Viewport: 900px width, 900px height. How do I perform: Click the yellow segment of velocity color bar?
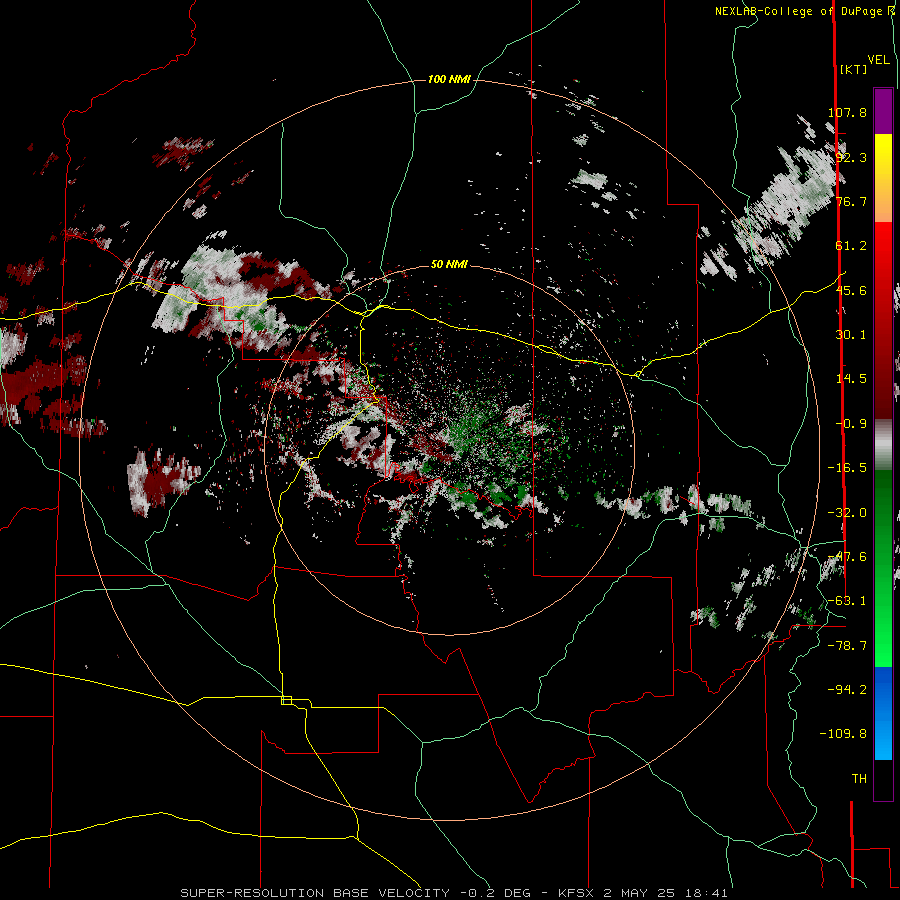pos(883,155)
